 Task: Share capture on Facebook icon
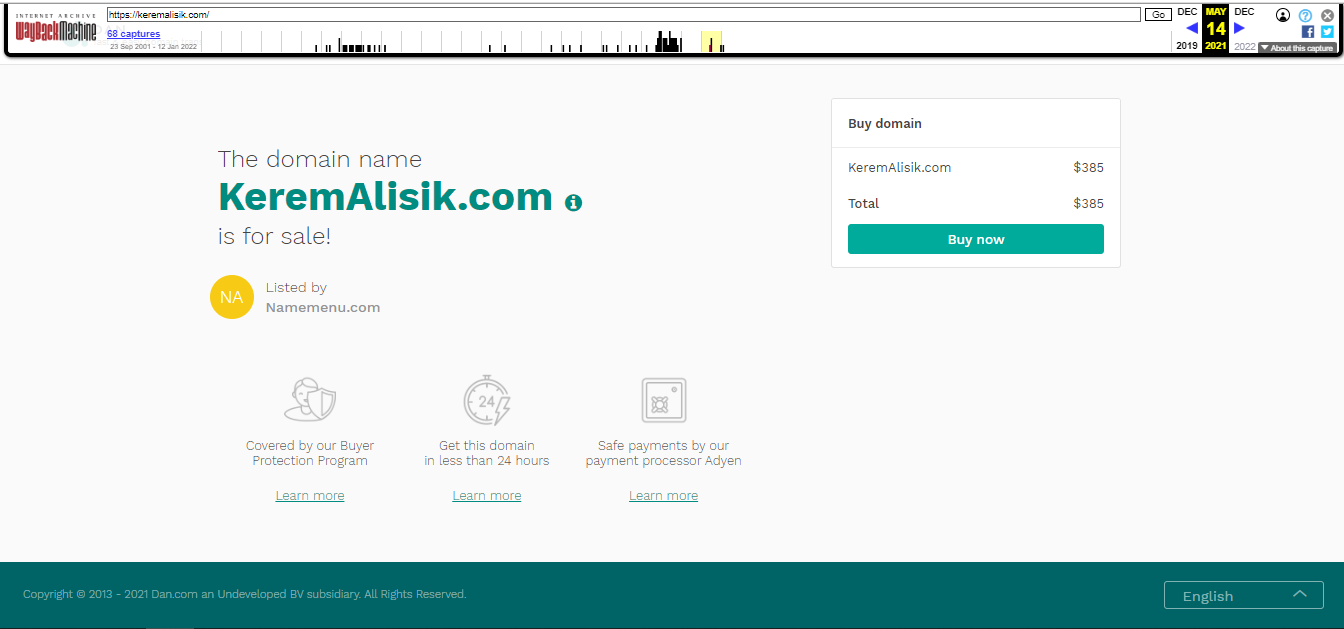click(x=1308, y=32)
